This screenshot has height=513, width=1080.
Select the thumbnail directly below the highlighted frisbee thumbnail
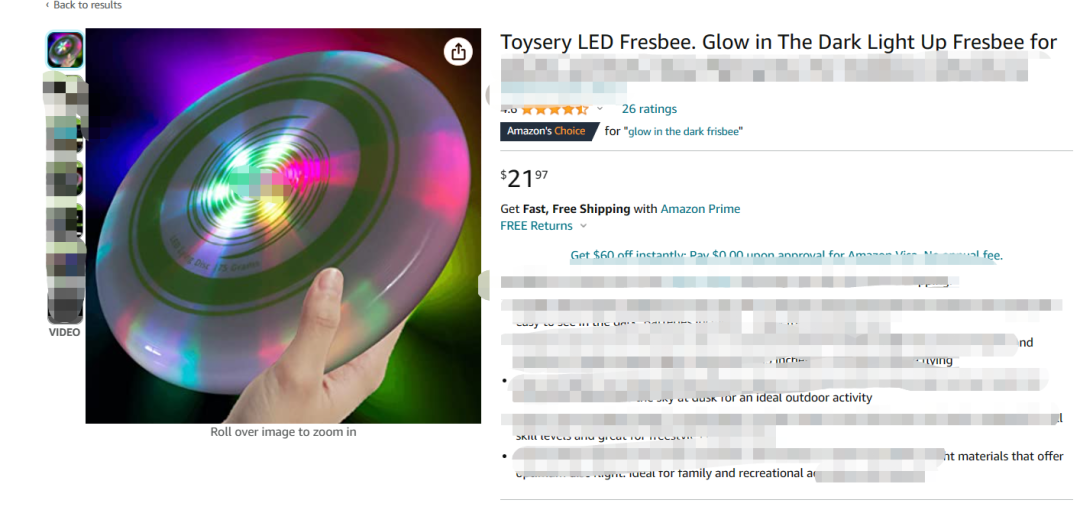(x=65, y=93)
